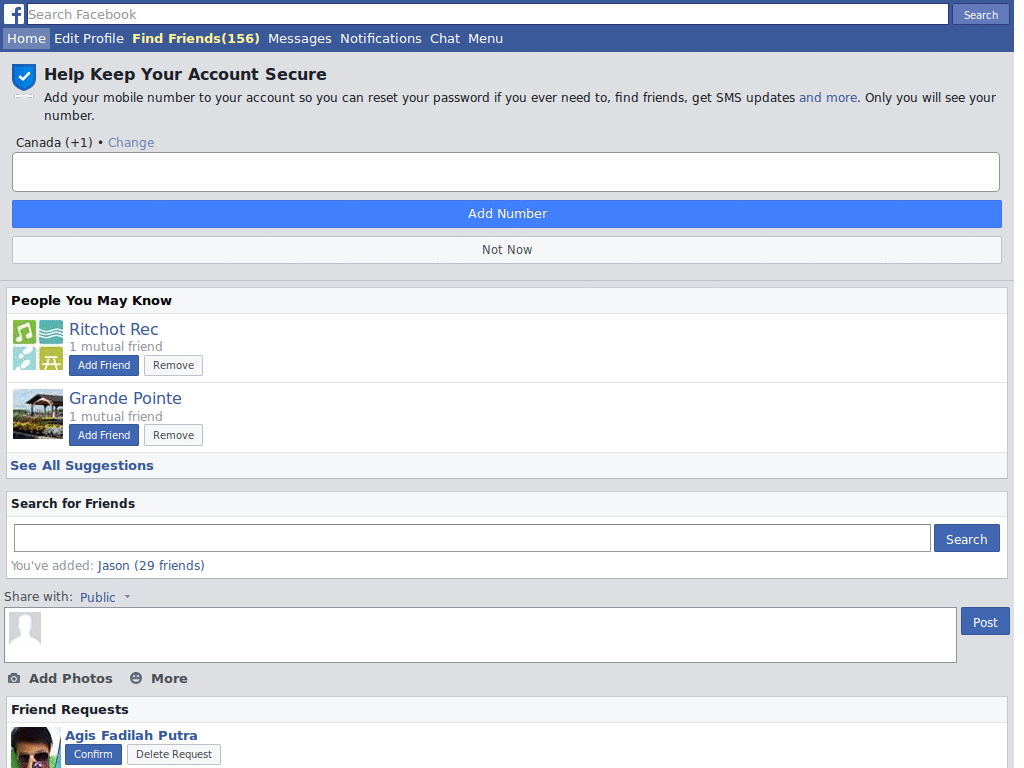Focus the Search Facebook field
1024x768 pixels.
[487, 14]
